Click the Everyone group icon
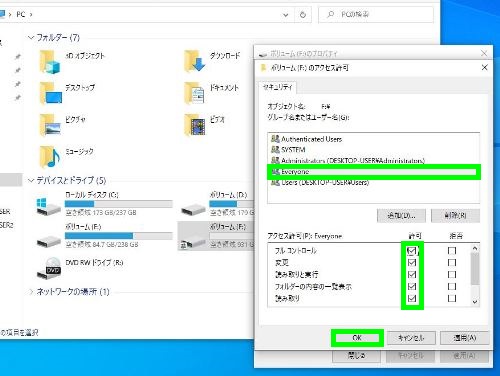Screen dimensions: 500x376 pos(275,171)
